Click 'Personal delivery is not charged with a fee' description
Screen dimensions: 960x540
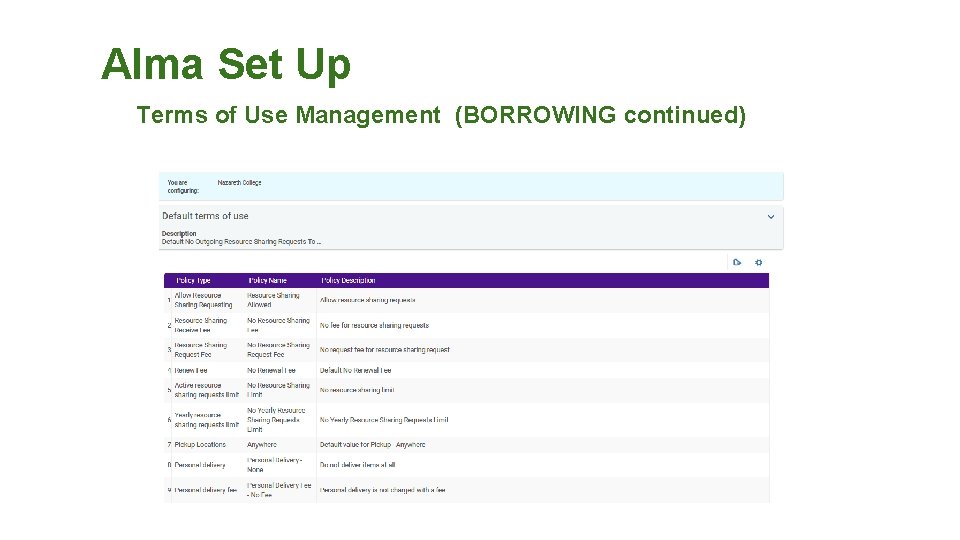[x=382, y=490]
